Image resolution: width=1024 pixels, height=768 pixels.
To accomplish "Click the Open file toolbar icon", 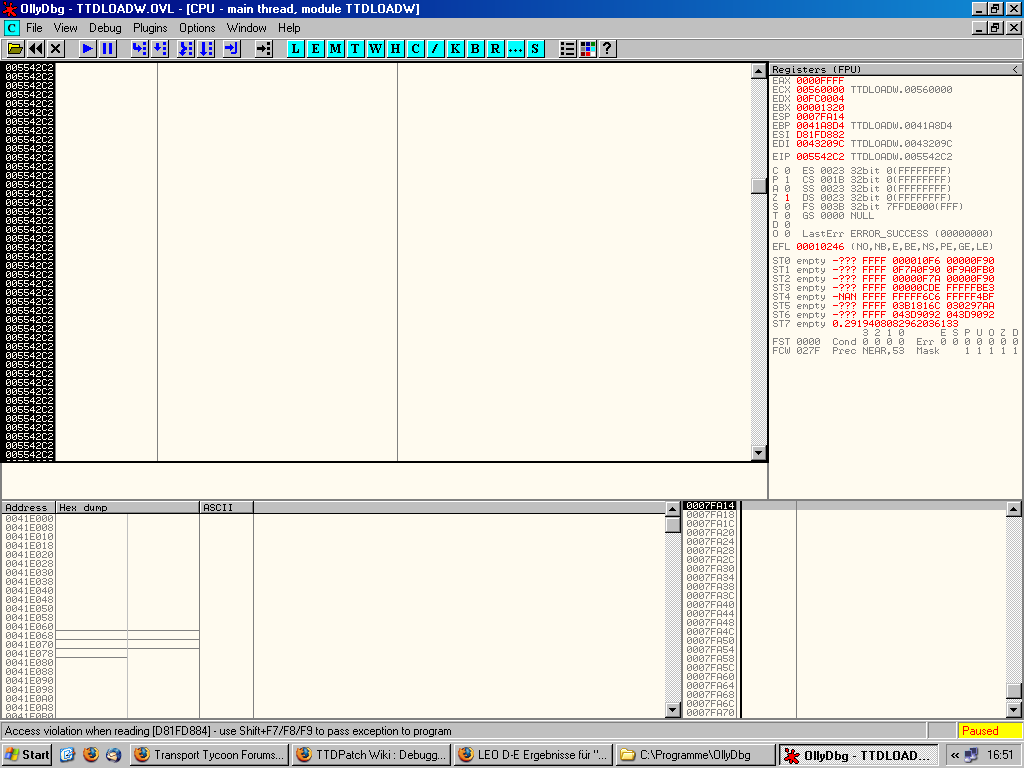I will 16,49.
